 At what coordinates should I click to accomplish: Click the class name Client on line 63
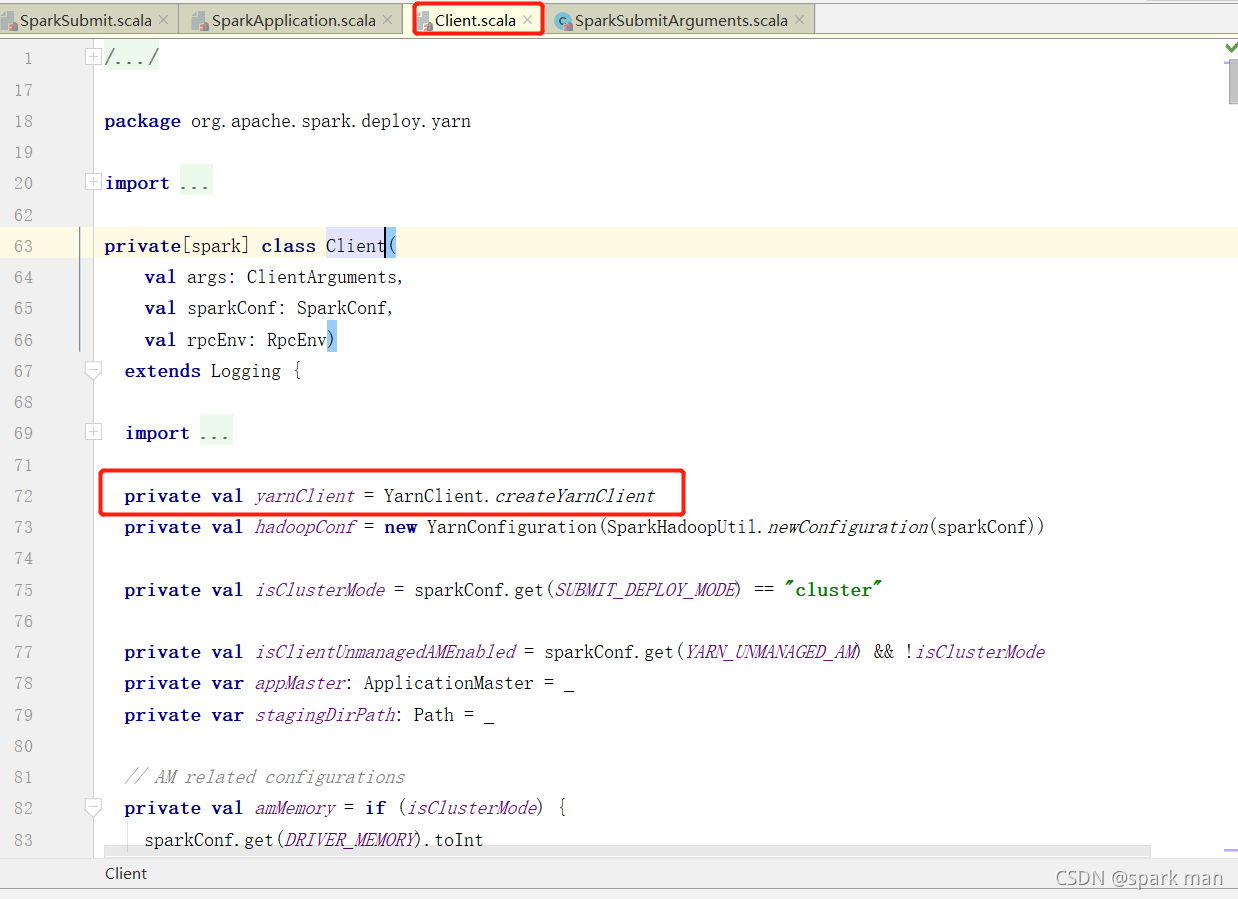point(355,246)
